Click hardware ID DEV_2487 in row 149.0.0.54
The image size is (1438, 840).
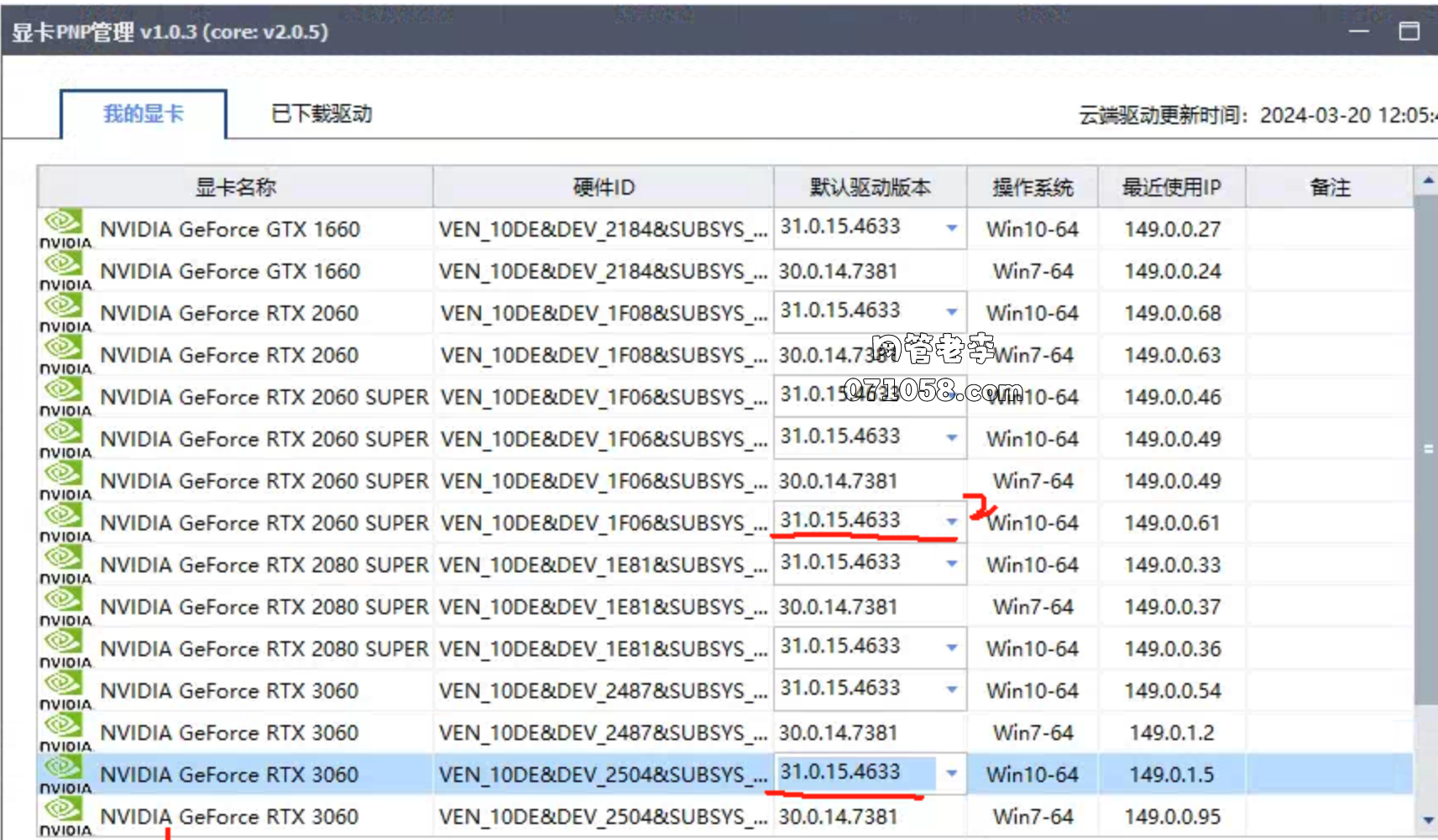(603, 691)
